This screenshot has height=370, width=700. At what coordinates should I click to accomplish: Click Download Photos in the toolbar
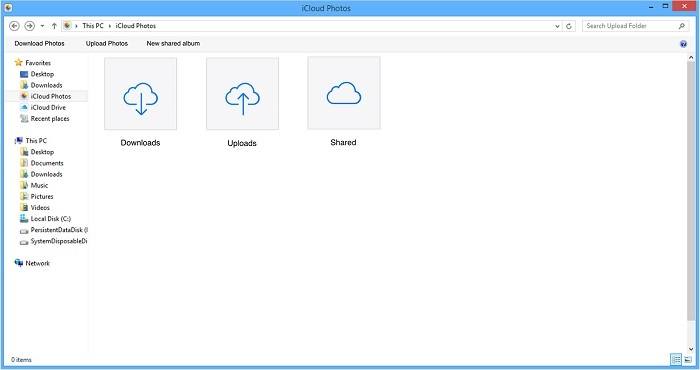[39, 43]
